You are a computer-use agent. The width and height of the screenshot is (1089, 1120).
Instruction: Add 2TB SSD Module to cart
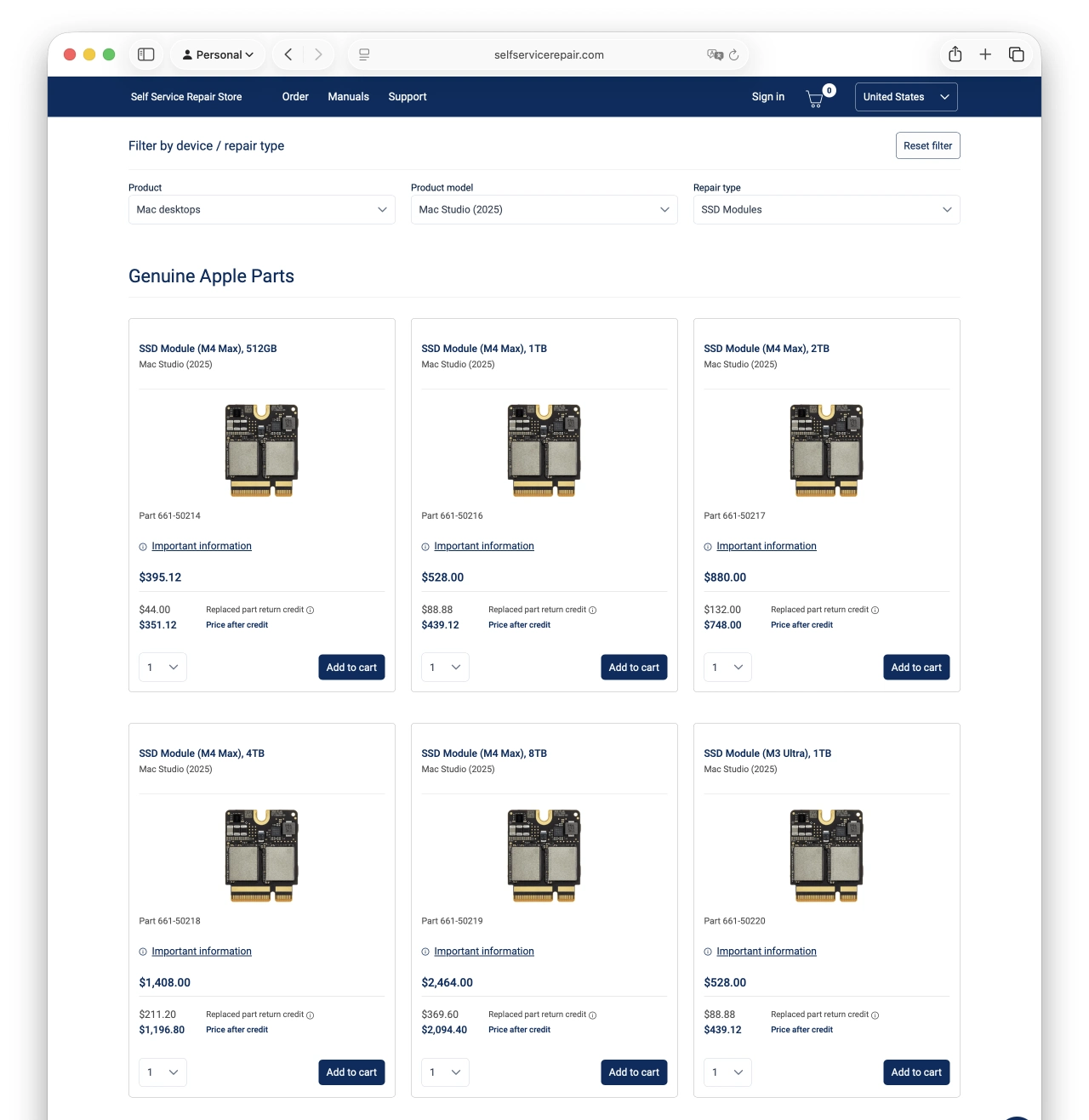tap(916, 668)
